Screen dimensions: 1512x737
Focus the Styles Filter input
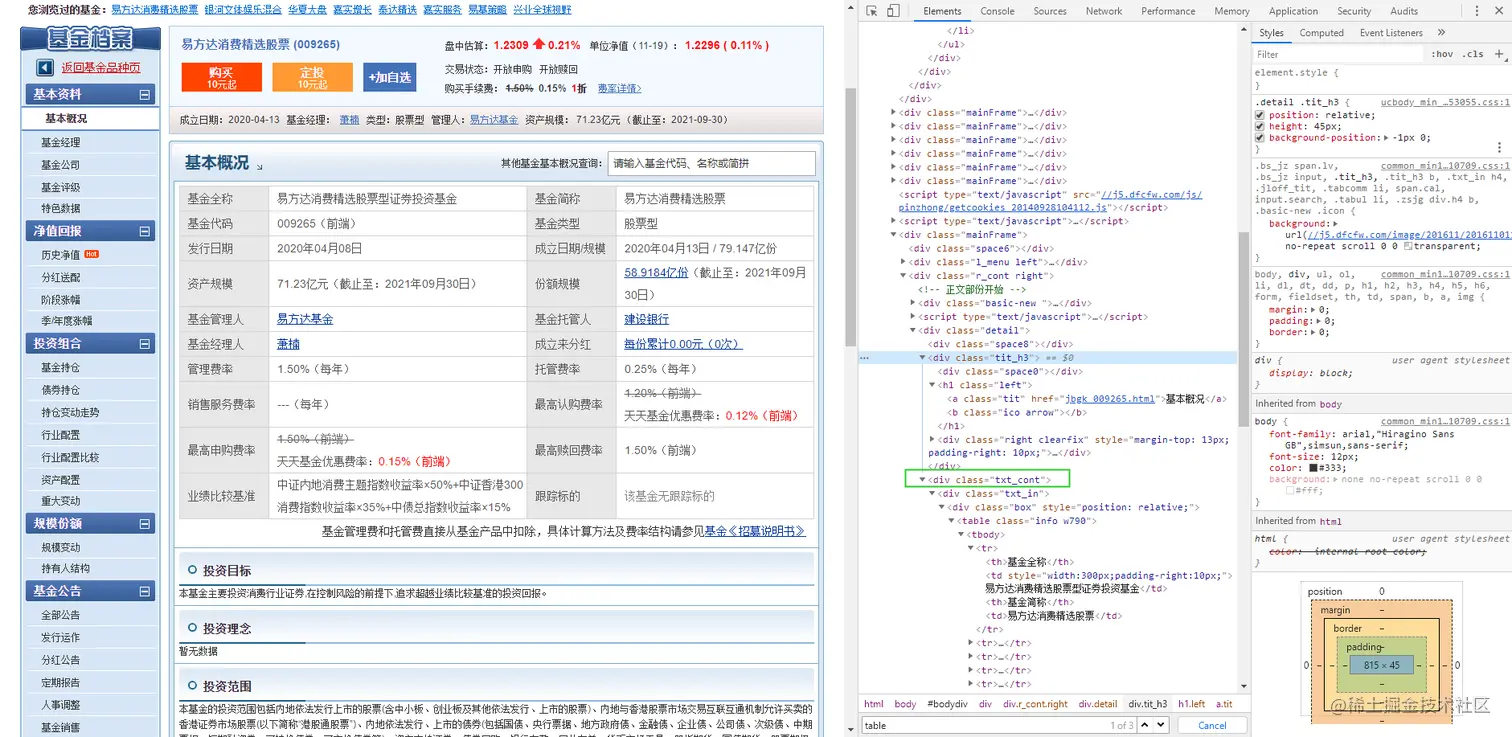[x=1339, y=54]
